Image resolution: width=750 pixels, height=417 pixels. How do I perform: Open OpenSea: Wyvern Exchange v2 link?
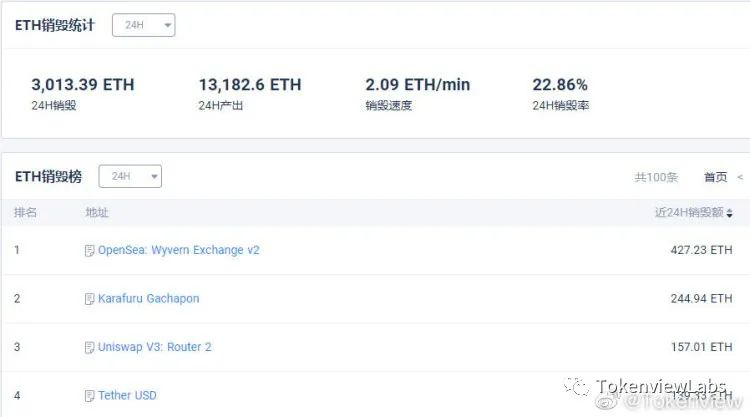tap(178, 250)
